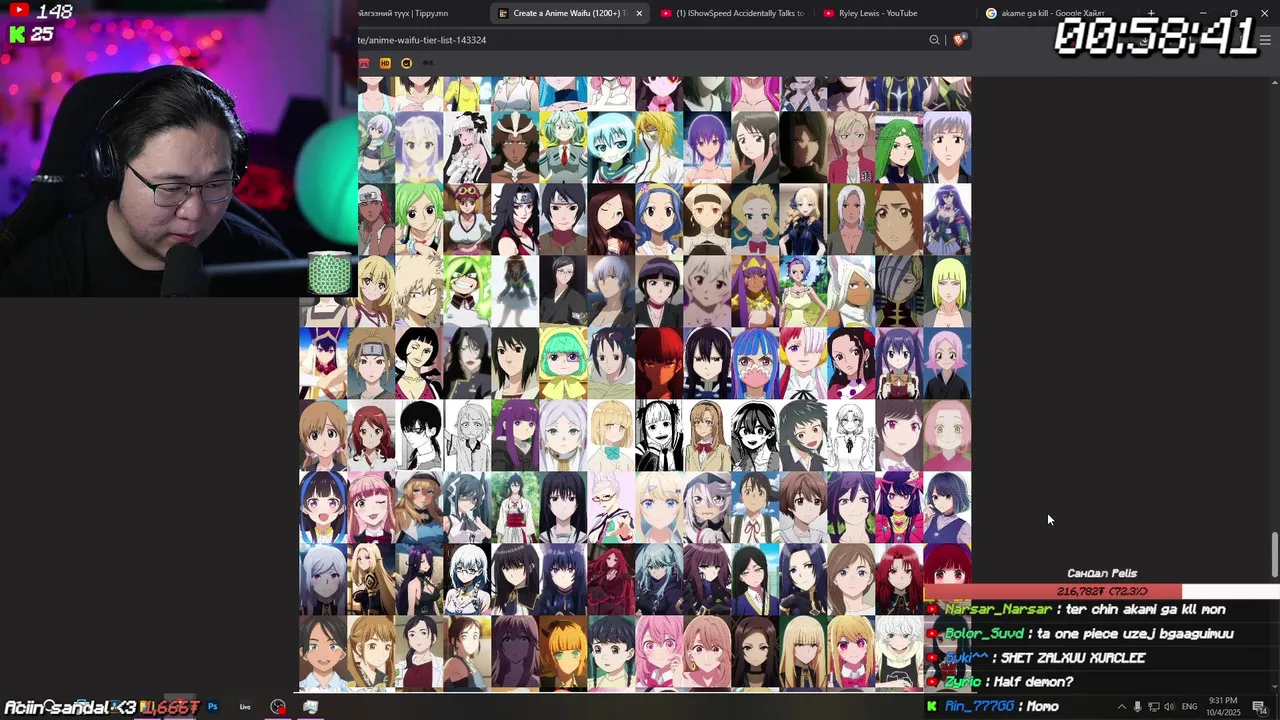This screenshot has width=1280, height=720.
Task: Select the green-haired girl with yellow bow thumbnail
Action: (564, 363)
